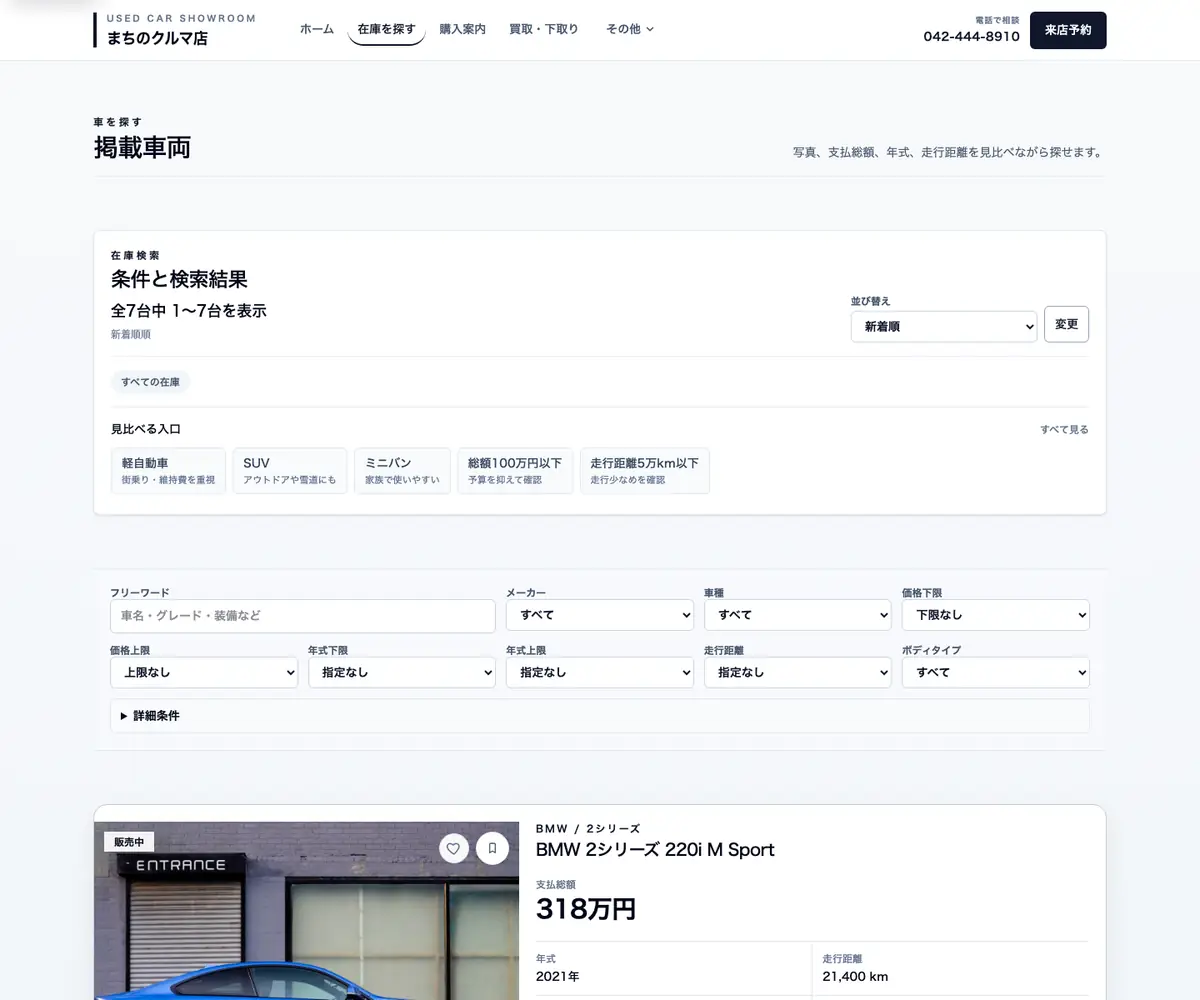
Task: Click the 来店予約 button
Action: (1068, 30)
